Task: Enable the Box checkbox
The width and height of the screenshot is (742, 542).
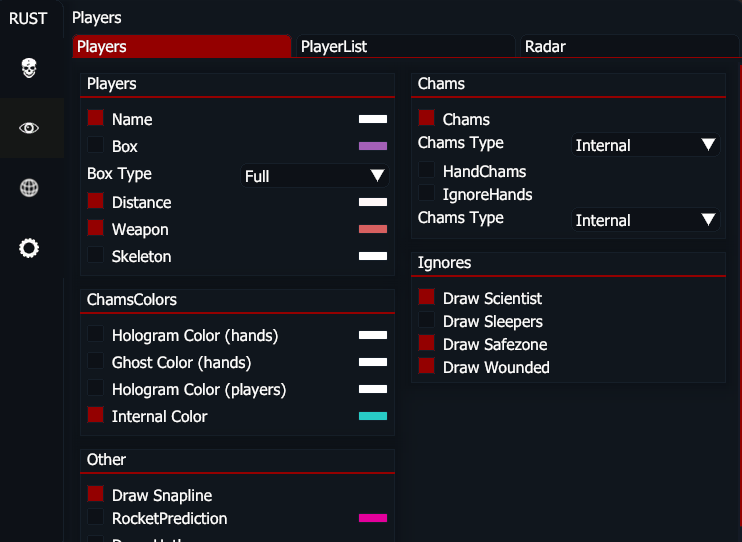Action: point(96,146)
